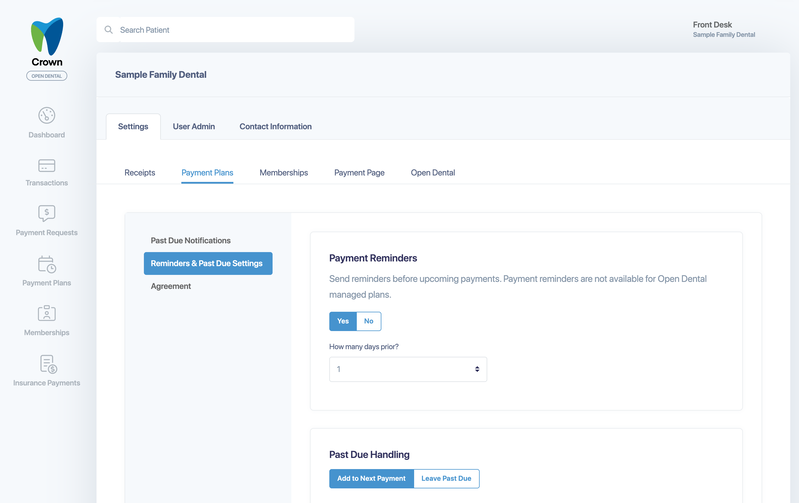Switch to the User Admin tab

click(x=194, y=126)
